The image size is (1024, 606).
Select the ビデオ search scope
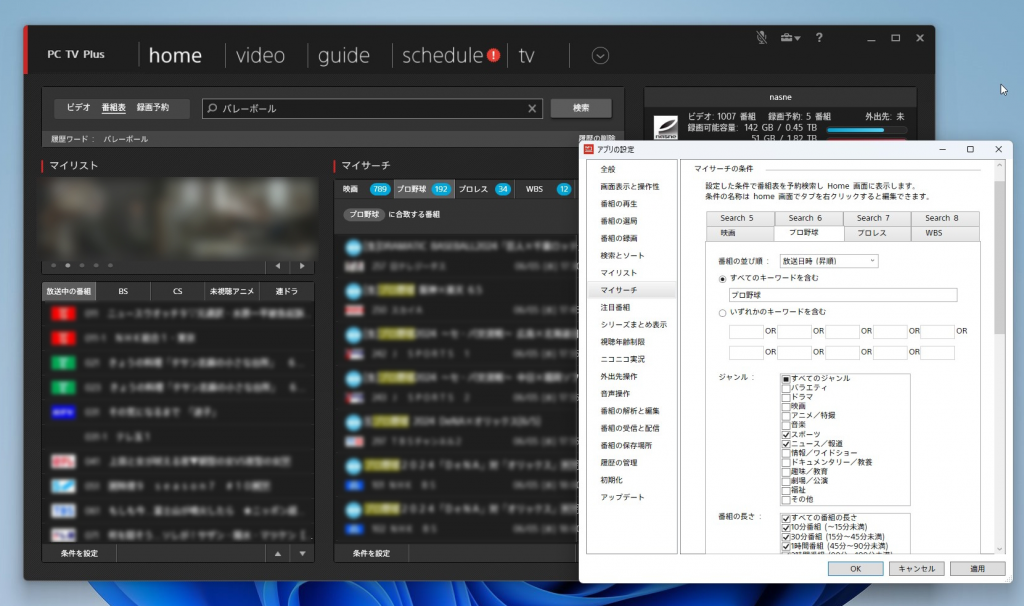coord(78,107)
